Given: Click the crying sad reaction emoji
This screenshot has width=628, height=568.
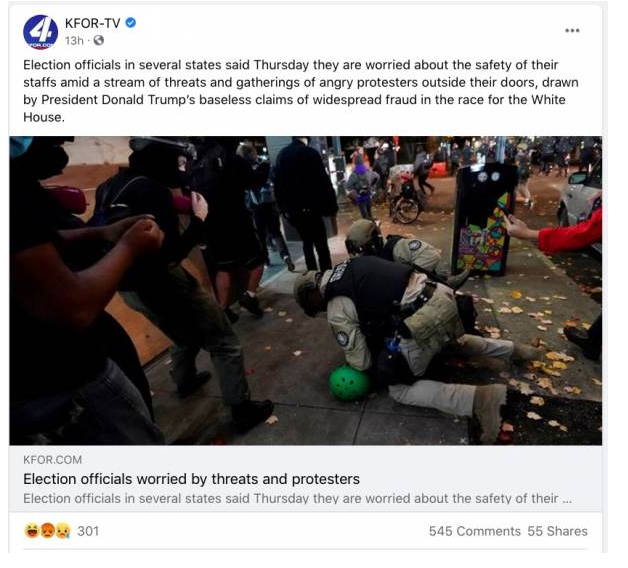Looking at the screenshot, I should tap(63, 531).
